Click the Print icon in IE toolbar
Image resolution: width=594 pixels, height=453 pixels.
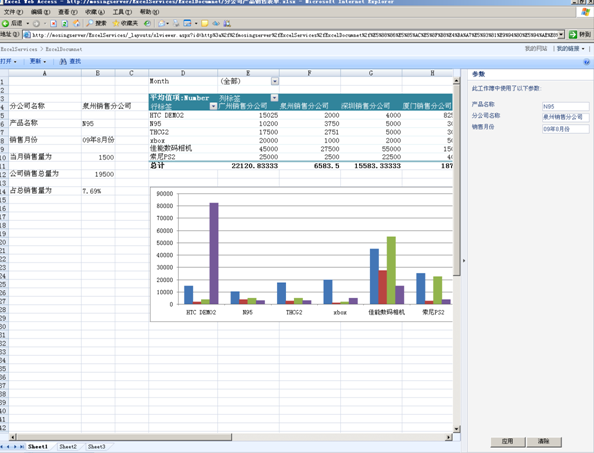pos(176,23)
